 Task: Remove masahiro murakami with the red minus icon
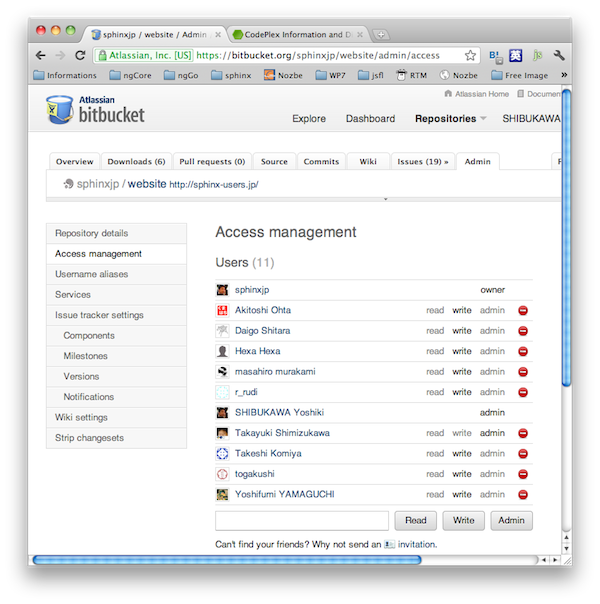(523, 372)
